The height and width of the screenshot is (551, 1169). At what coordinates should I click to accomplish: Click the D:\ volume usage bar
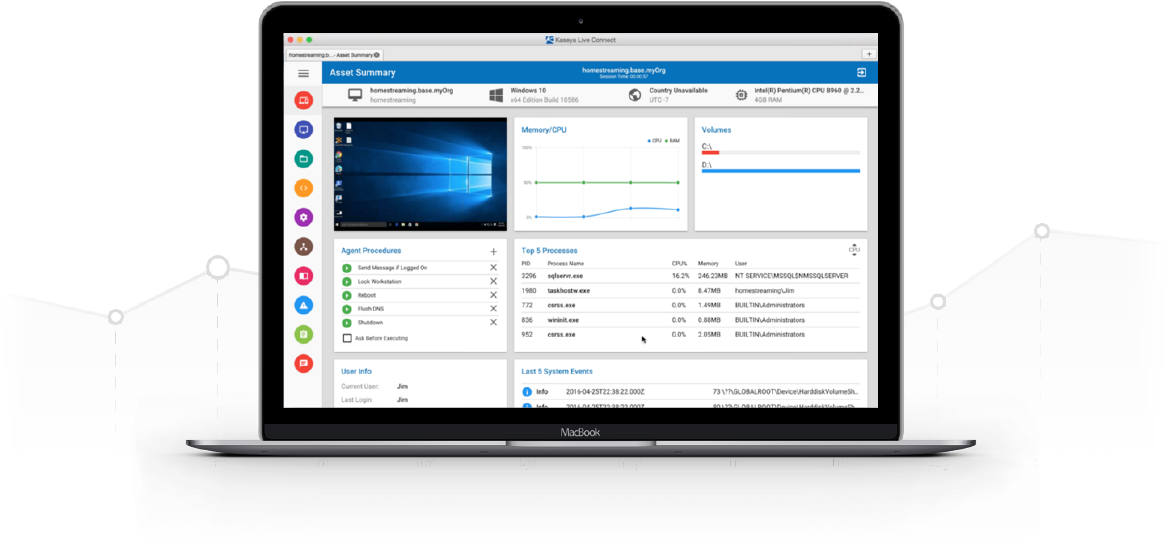(781, 171)
